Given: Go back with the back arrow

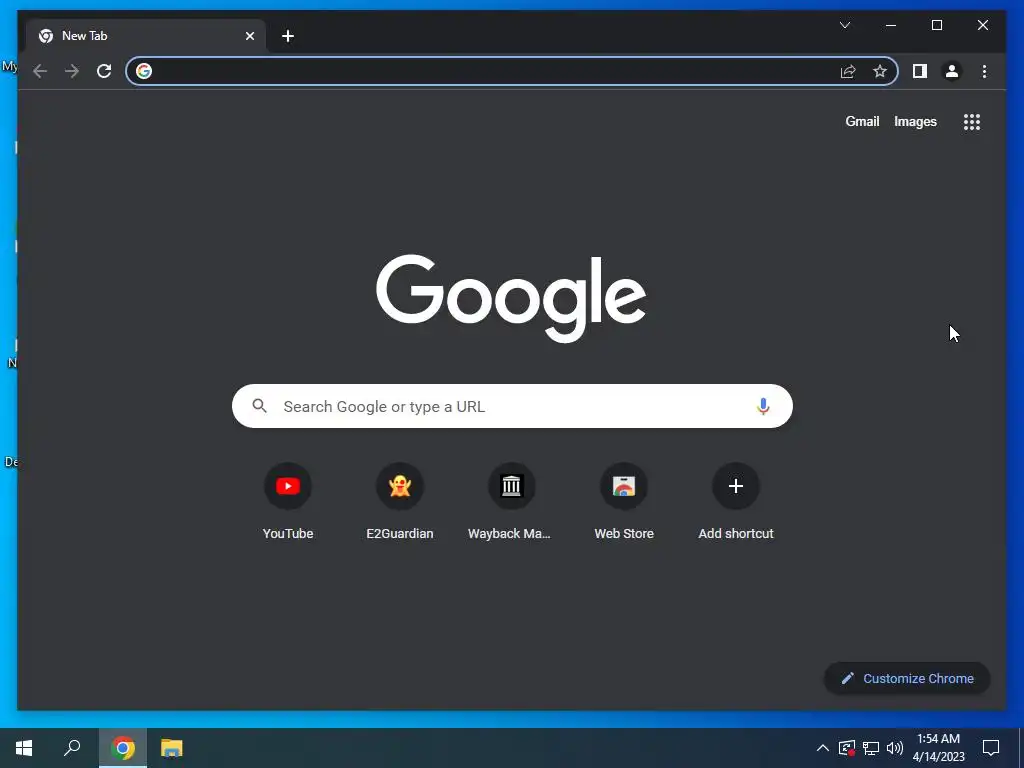Looking at the screenshot, I should (x=40, y=71).
